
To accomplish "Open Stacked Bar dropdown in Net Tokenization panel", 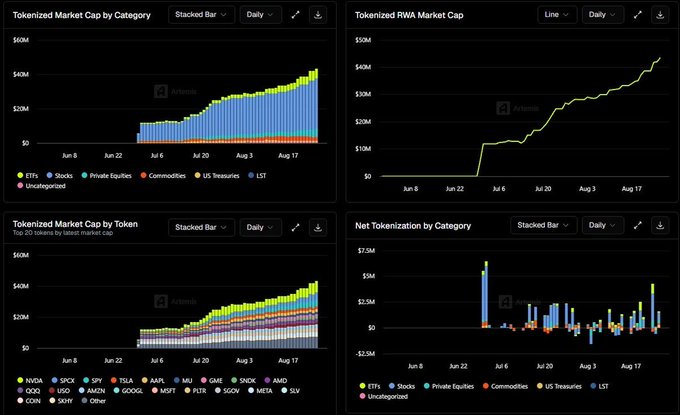I will coord(543,225).
